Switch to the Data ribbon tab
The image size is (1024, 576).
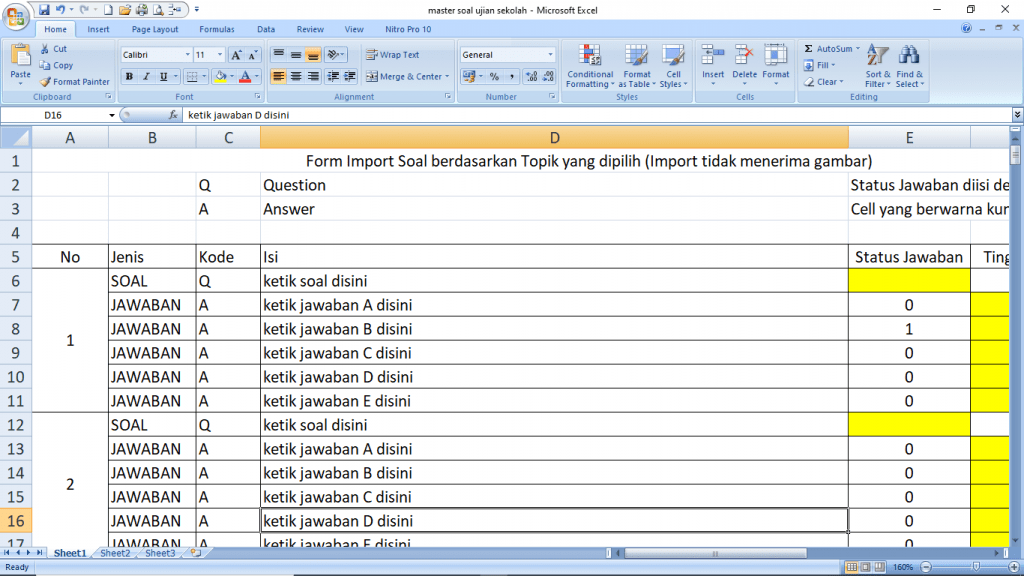coord(266,29)
